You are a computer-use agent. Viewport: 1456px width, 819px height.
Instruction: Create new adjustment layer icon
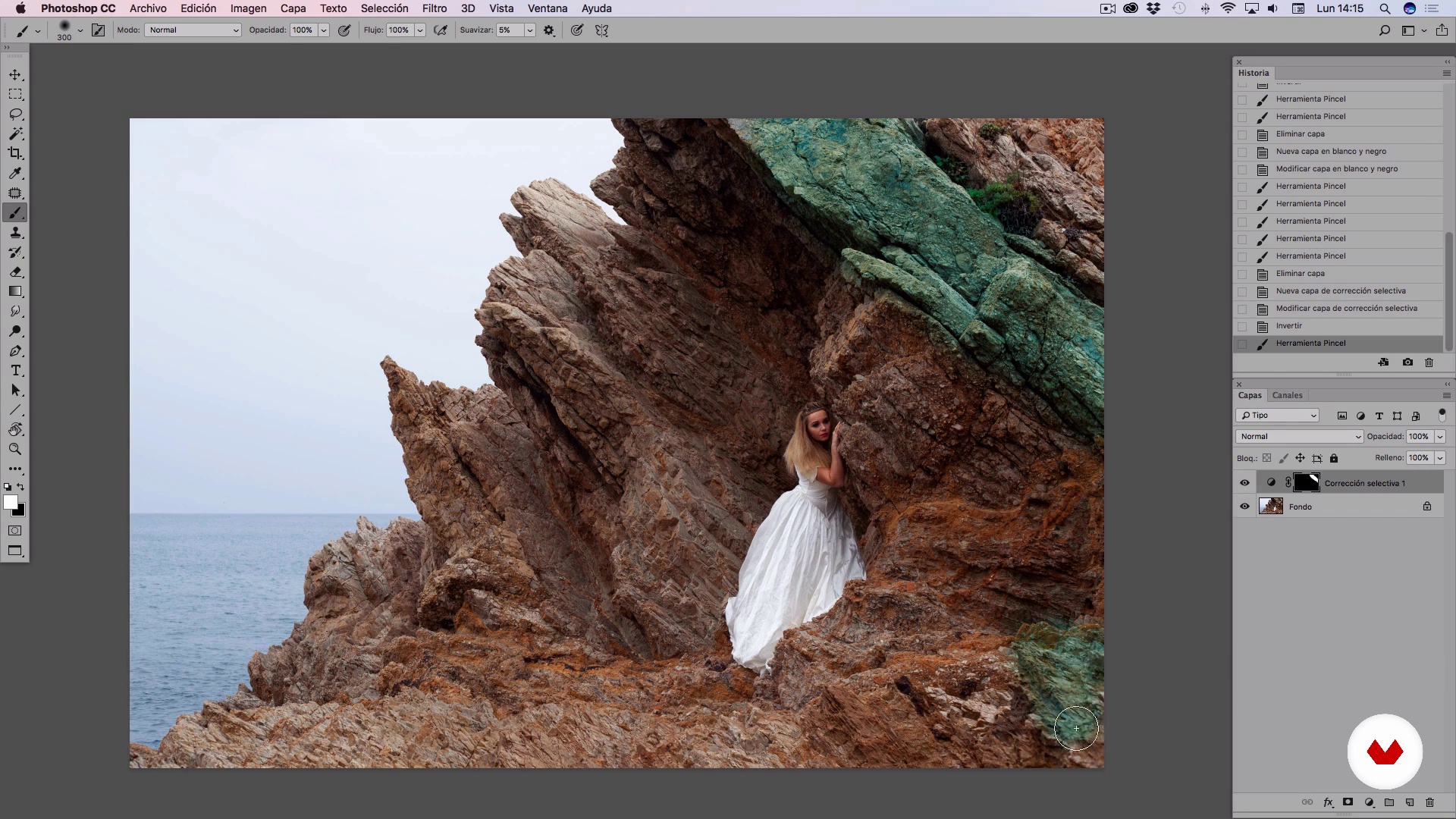tap(1369, 802)
